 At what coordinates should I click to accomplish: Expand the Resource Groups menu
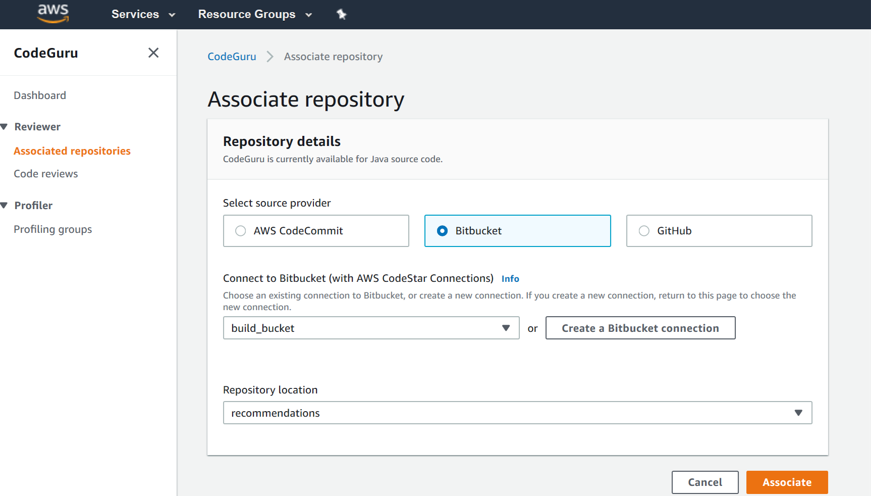tap(255, 14)
